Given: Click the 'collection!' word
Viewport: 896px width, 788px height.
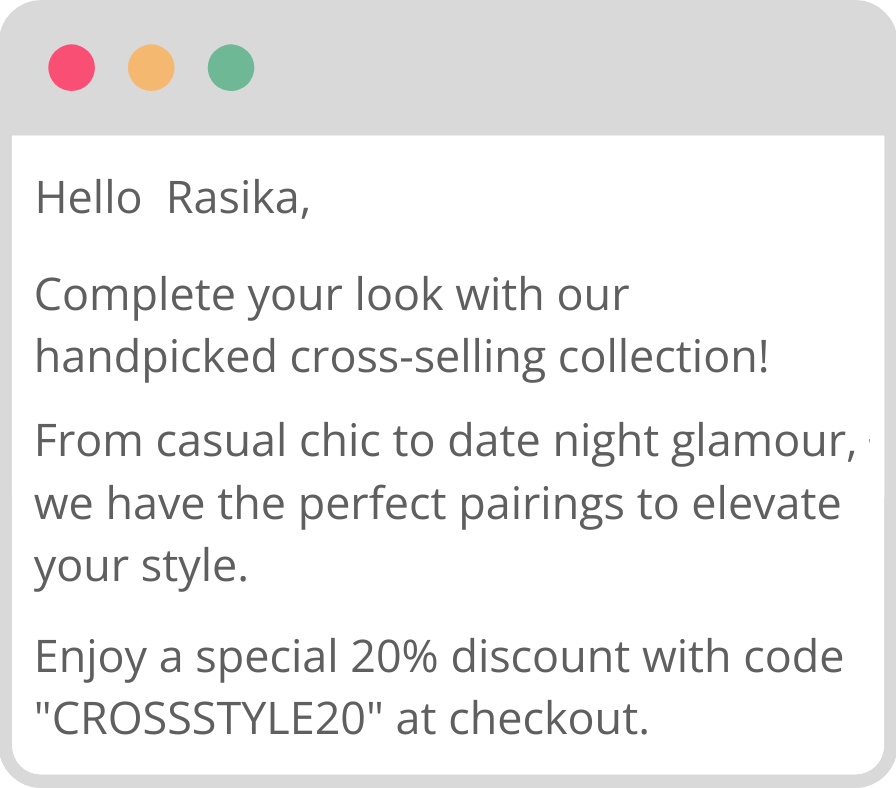Looking at the screenshot, I should pyautogui.click(x=663, y=355).
